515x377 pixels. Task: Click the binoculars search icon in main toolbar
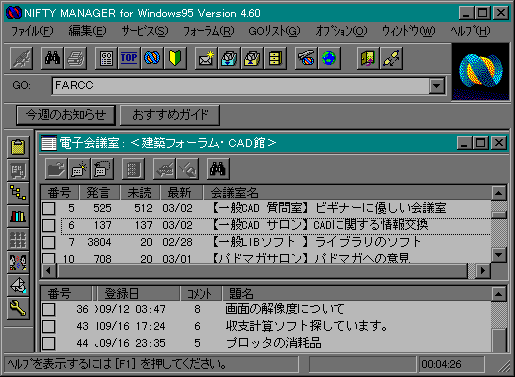[x=52, y=58]
